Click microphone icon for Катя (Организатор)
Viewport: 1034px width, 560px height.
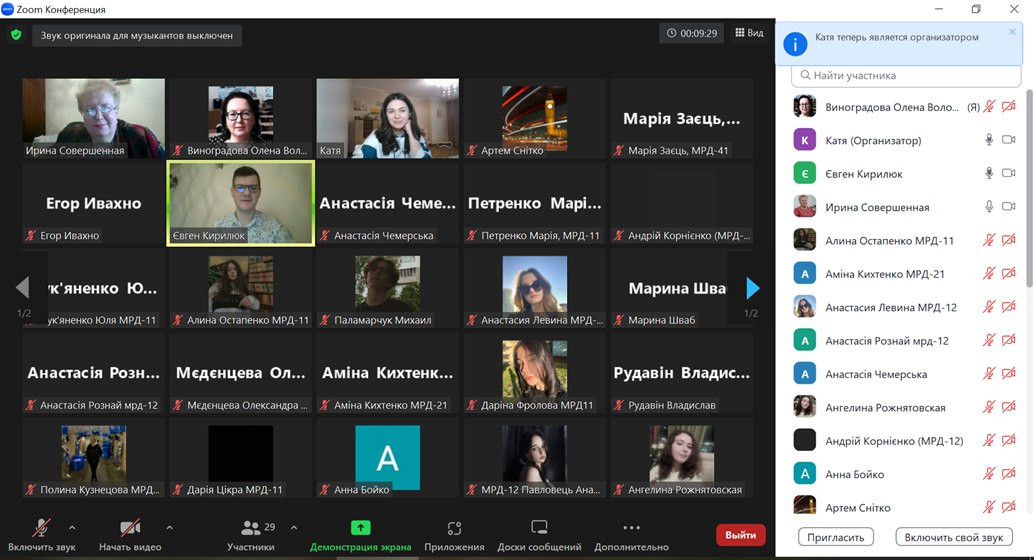pos(989,140)
